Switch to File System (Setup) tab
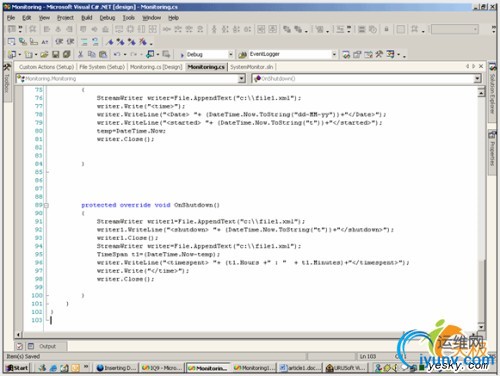 [102, 67]
